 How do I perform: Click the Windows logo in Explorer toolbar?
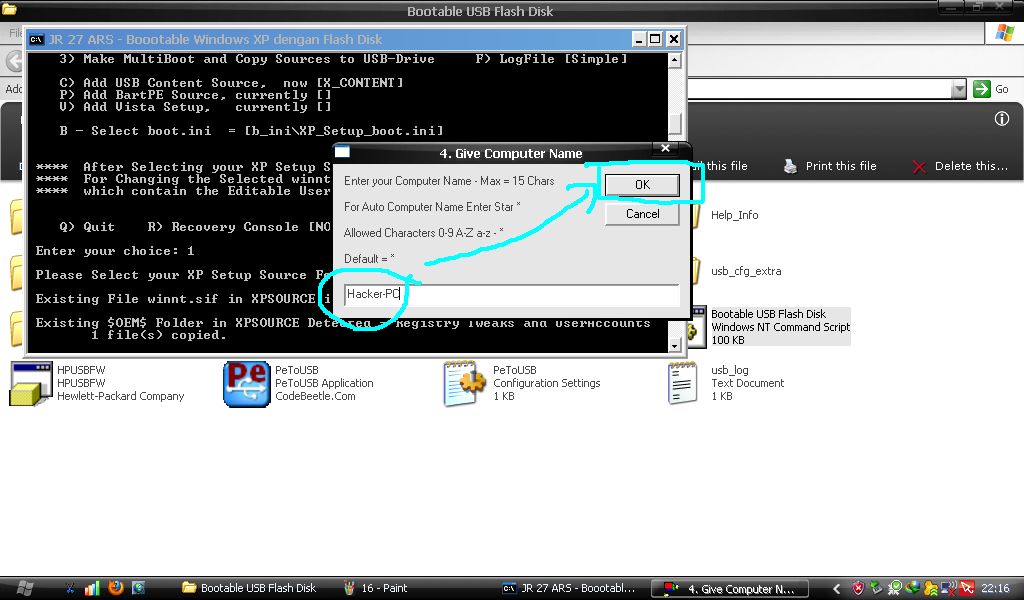(1004, 33)
